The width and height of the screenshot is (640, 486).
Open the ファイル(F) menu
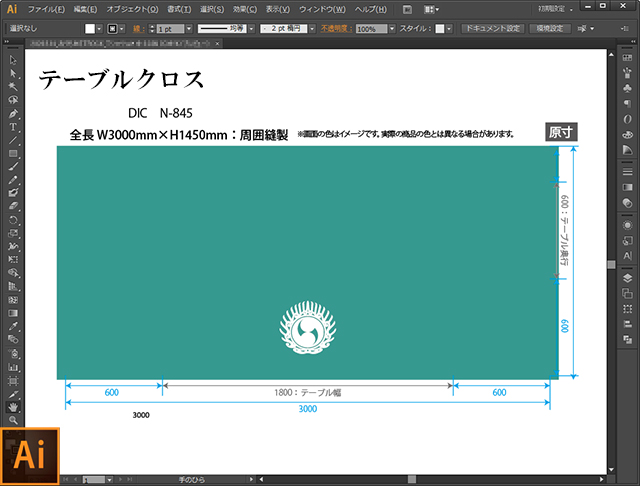tap(46, 9)
